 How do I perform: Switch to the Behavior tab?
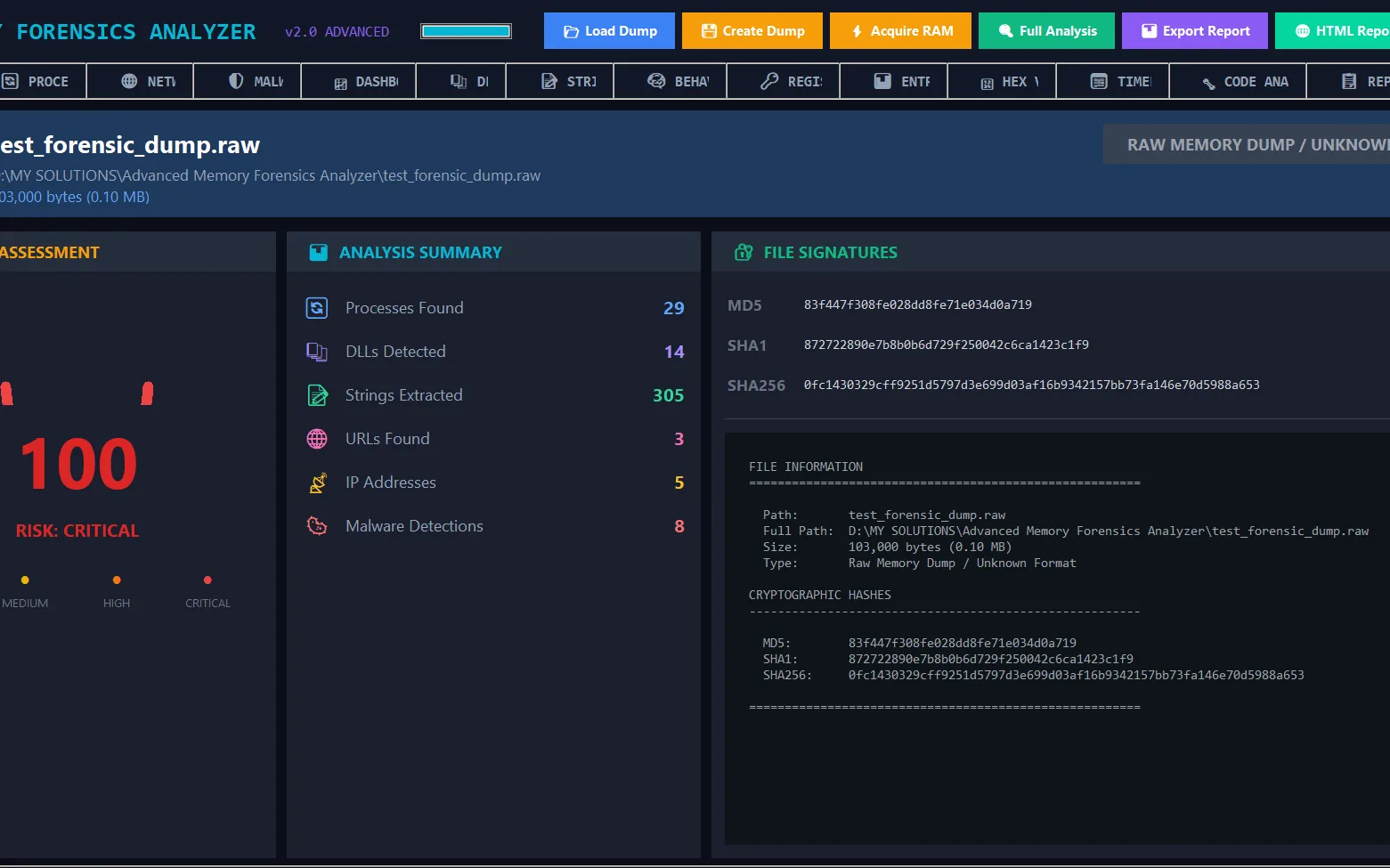(671, 81)
